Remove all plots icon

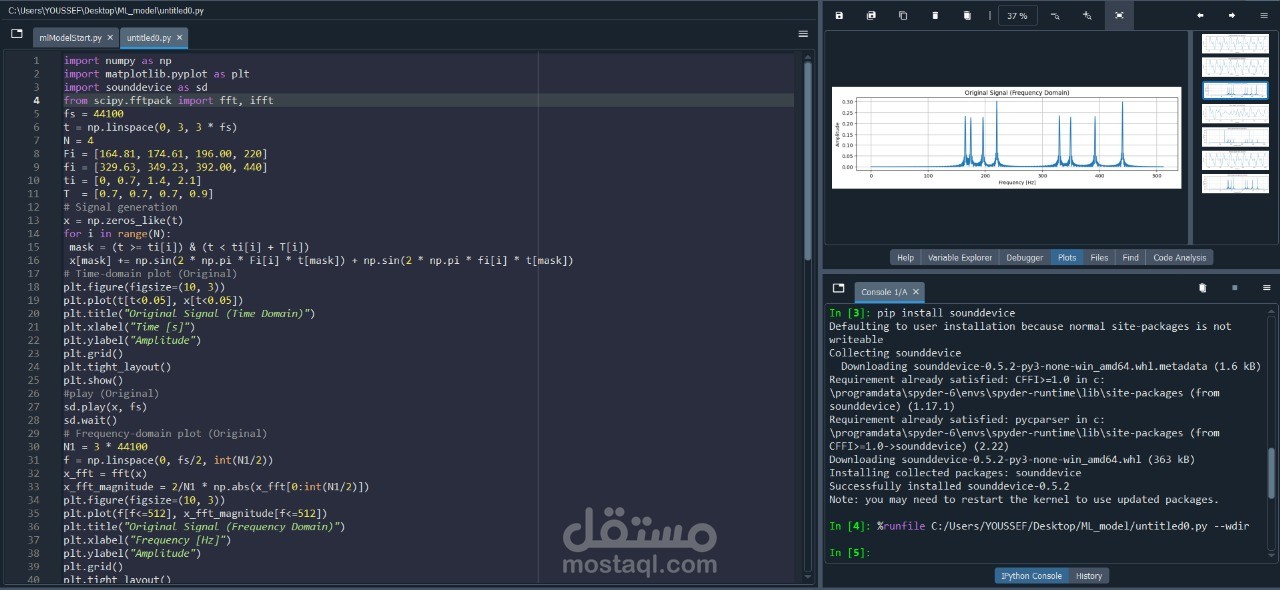click(967, 16)
